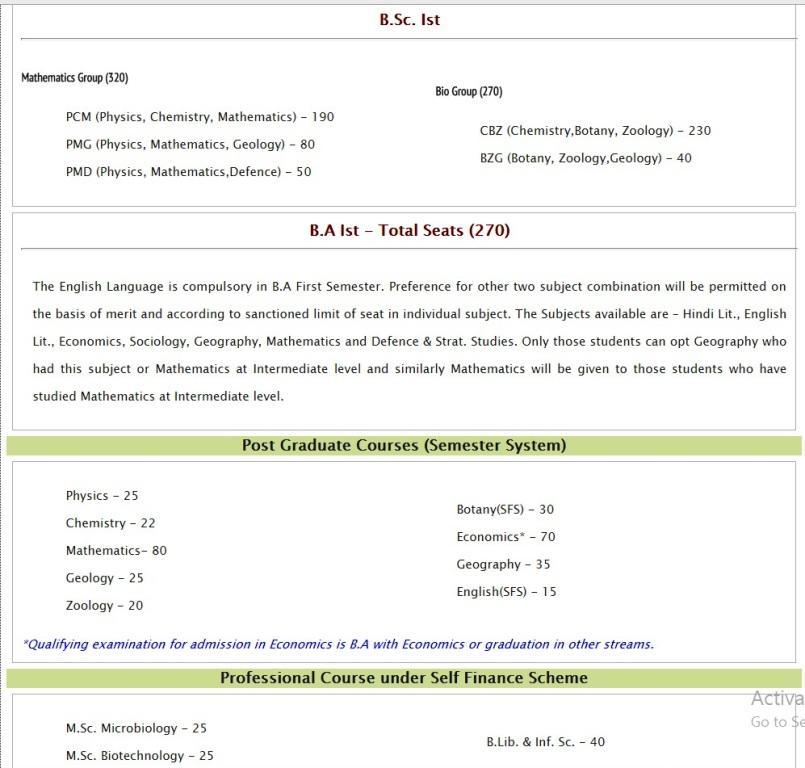Click the B.Sc. Ist heading

click(409, 20)
